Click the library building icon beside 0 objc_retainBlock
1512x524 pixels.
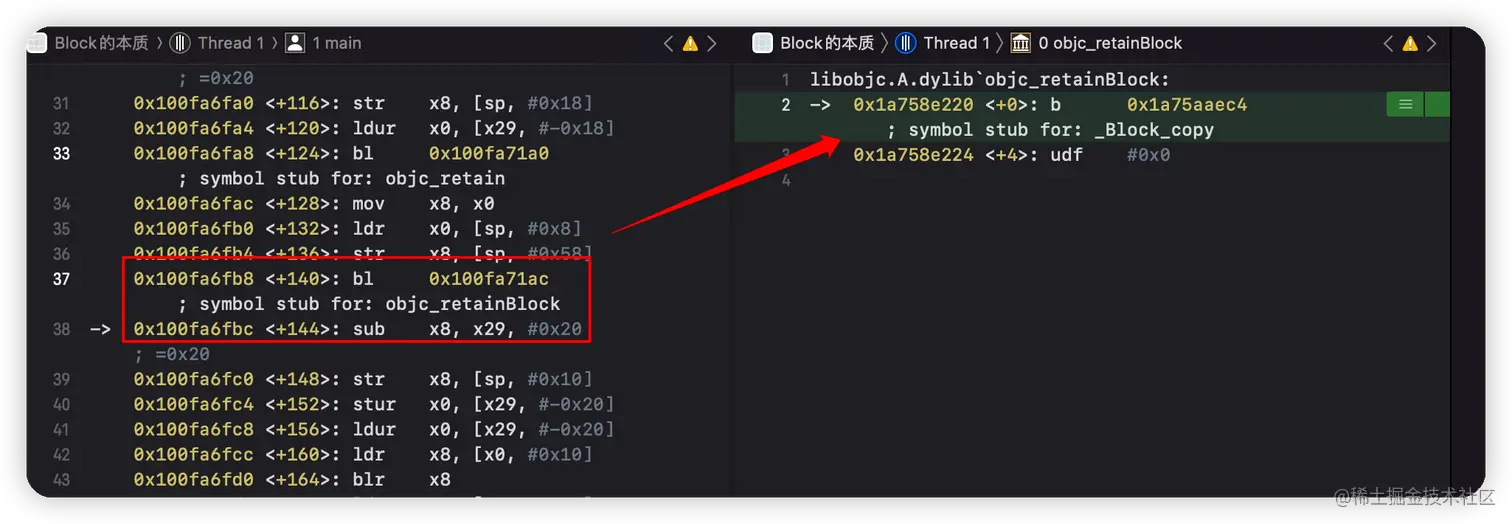1020,43
